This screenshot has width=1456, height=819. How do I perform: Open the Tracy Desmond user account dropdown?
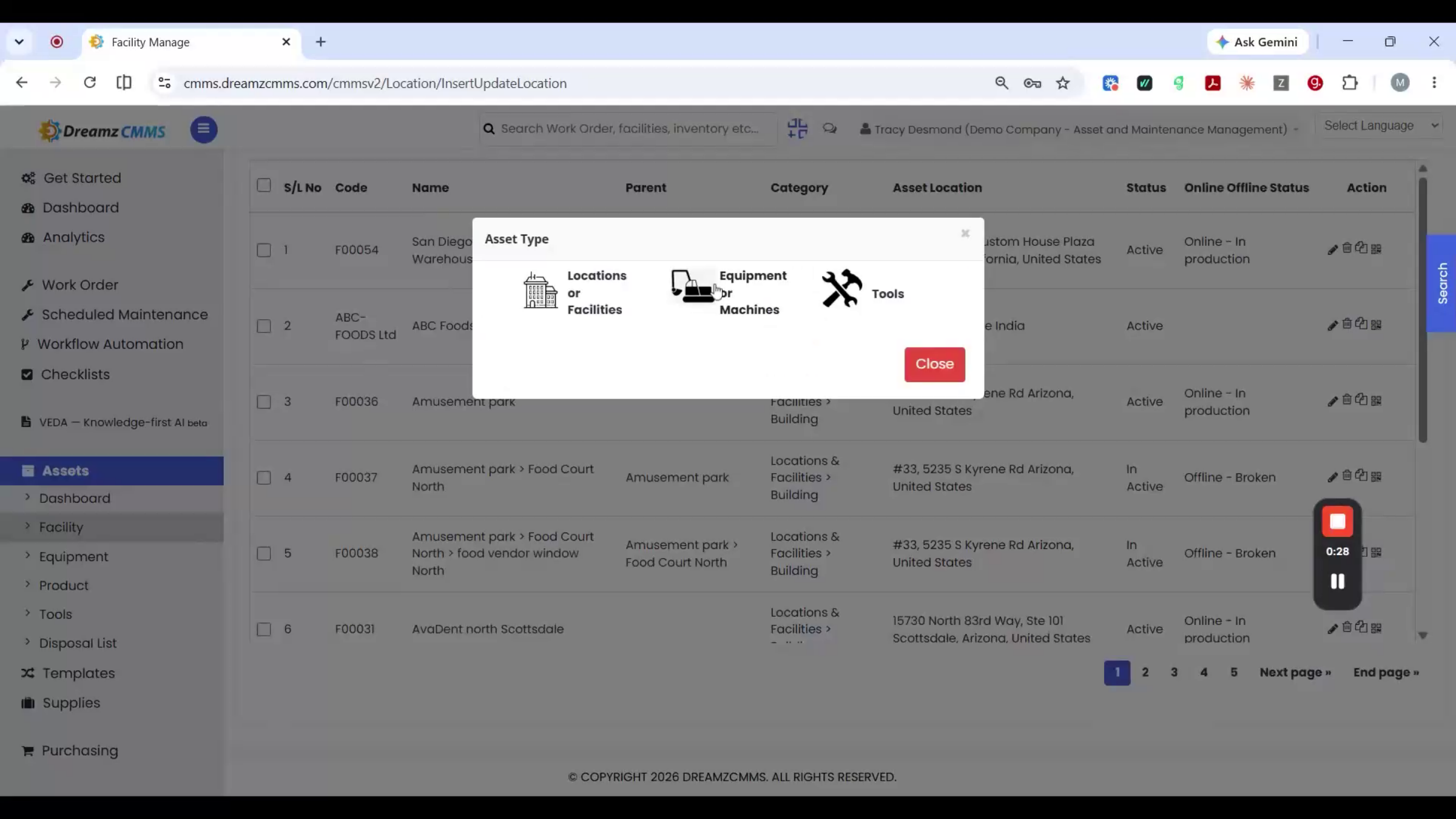1079,129
